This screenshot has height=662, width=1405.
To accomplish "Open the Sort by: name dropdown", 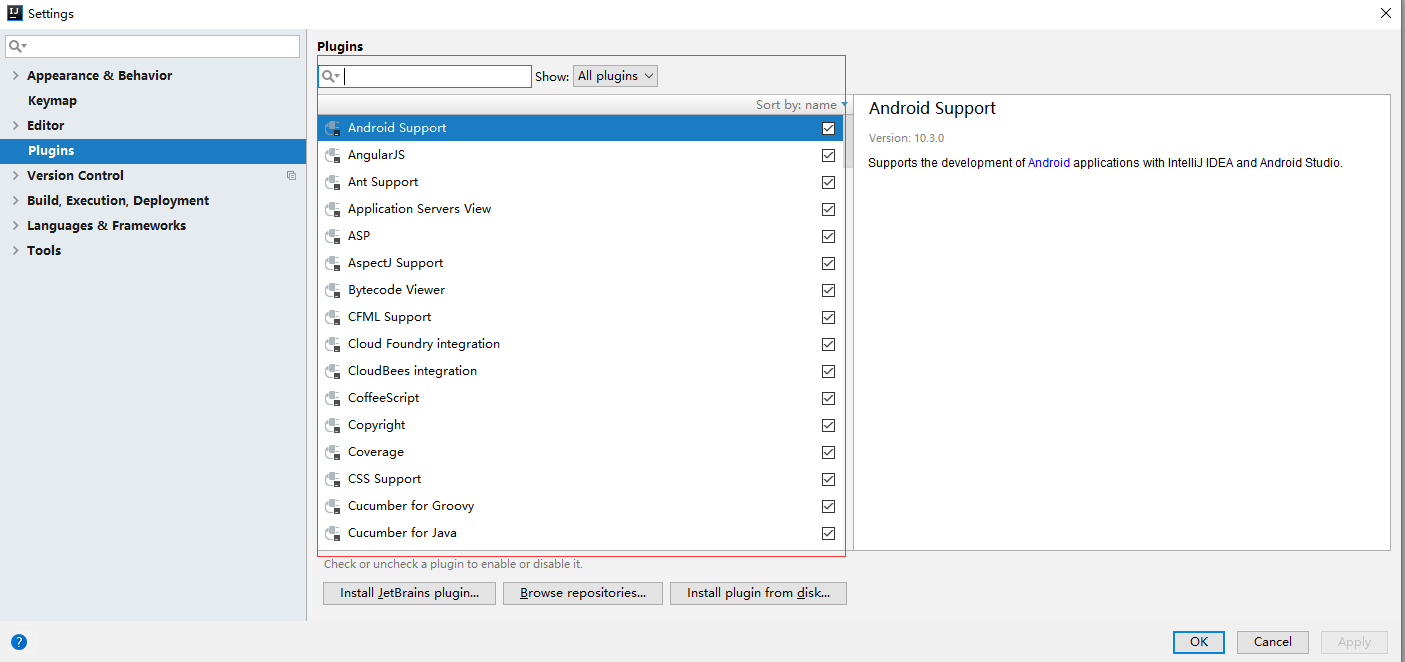I will coord(797,104).
